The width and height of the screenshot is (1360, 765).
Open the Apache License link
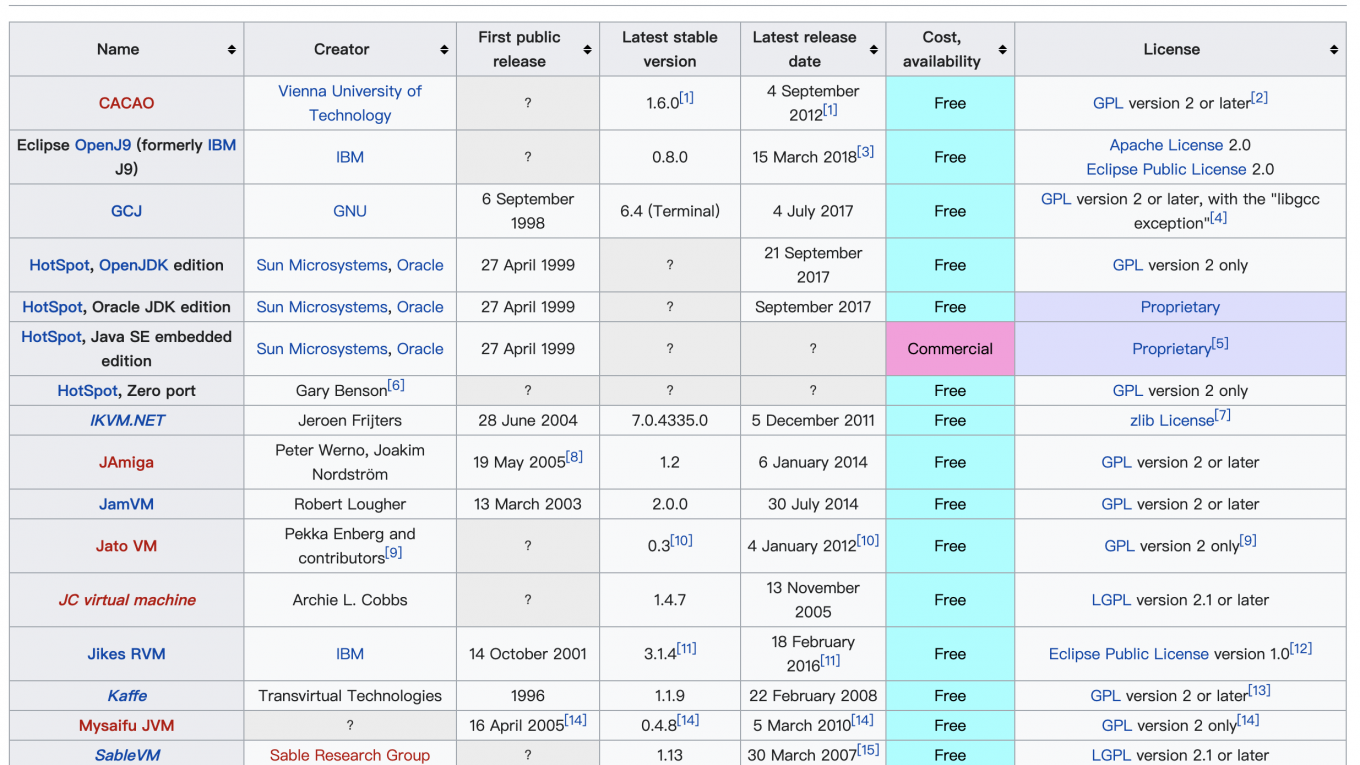click(x=1166, y=145)
